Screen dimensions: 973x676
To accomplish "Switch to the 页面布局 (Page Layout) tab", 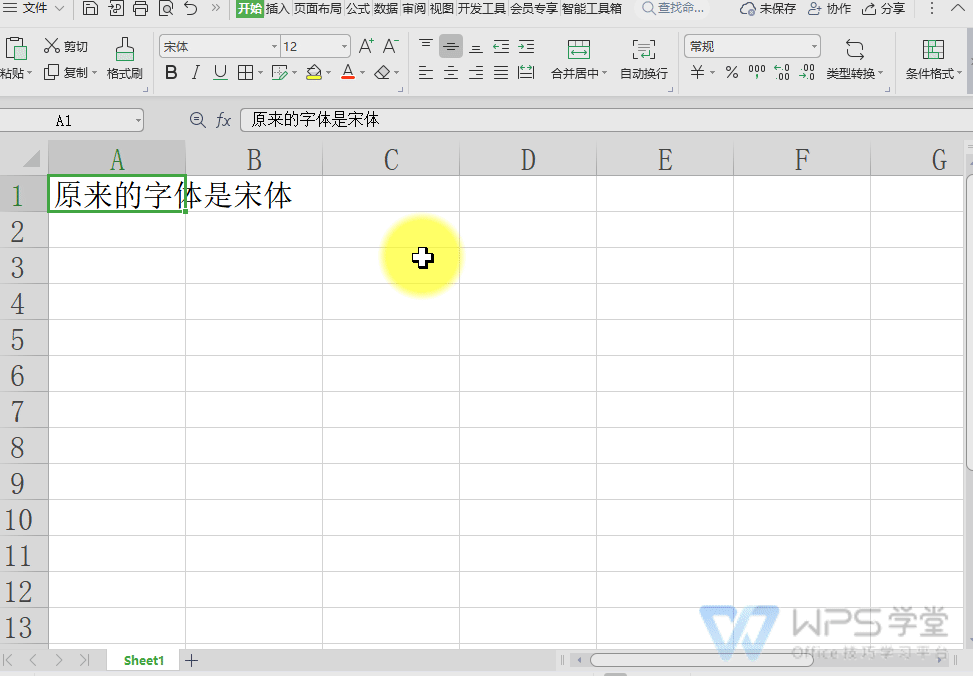I will [317, 9].
